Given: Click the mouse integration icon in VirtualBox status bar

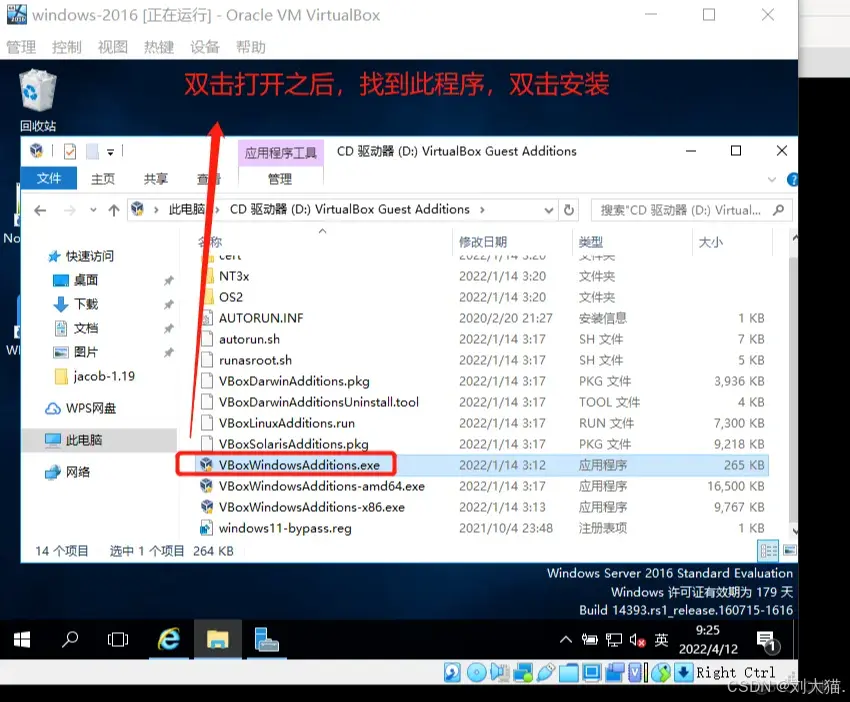Looking at the screenshot, I should tap(661, 673).
